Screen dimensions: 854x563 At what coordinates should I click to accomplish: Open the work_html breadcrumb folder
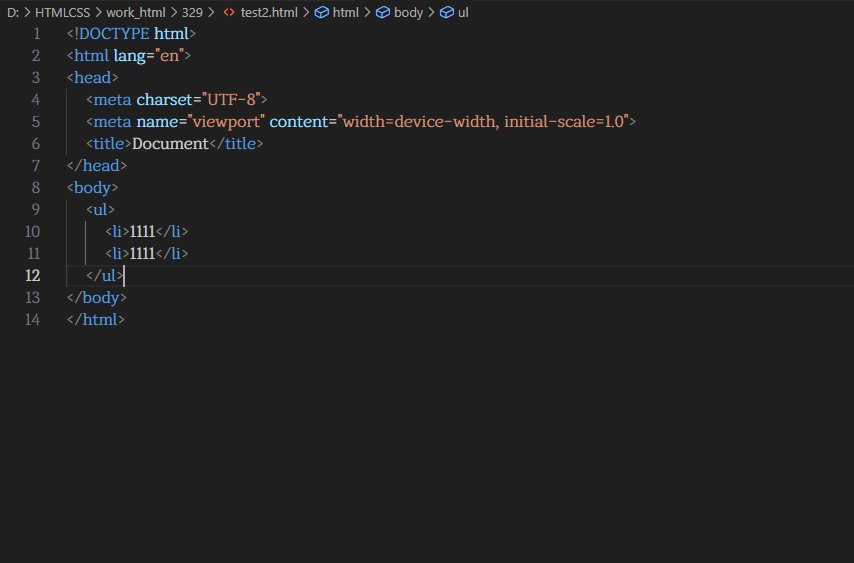click(x=136, y=13)
